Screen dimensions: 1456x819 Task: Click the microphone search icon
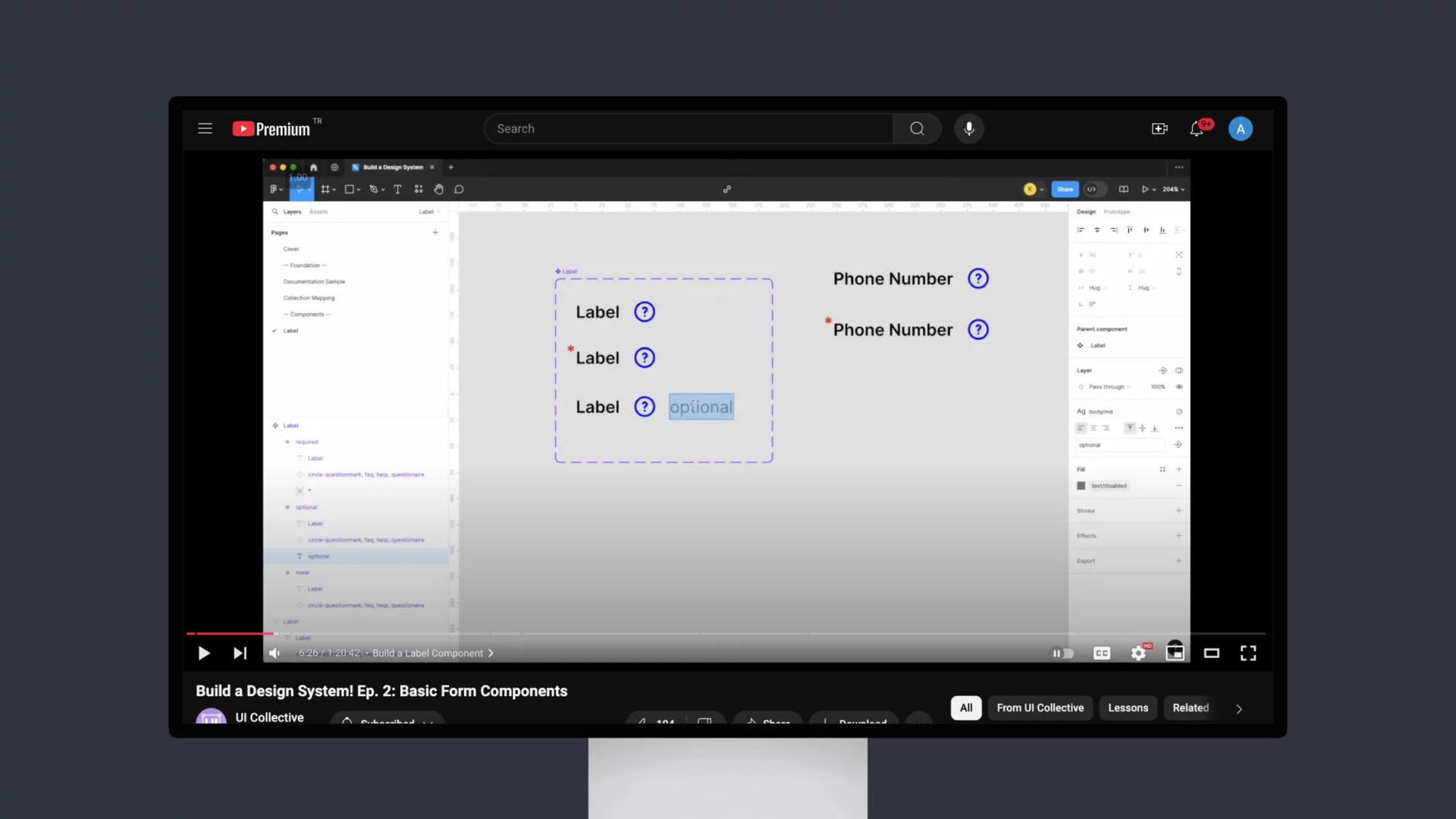point(968,128)
